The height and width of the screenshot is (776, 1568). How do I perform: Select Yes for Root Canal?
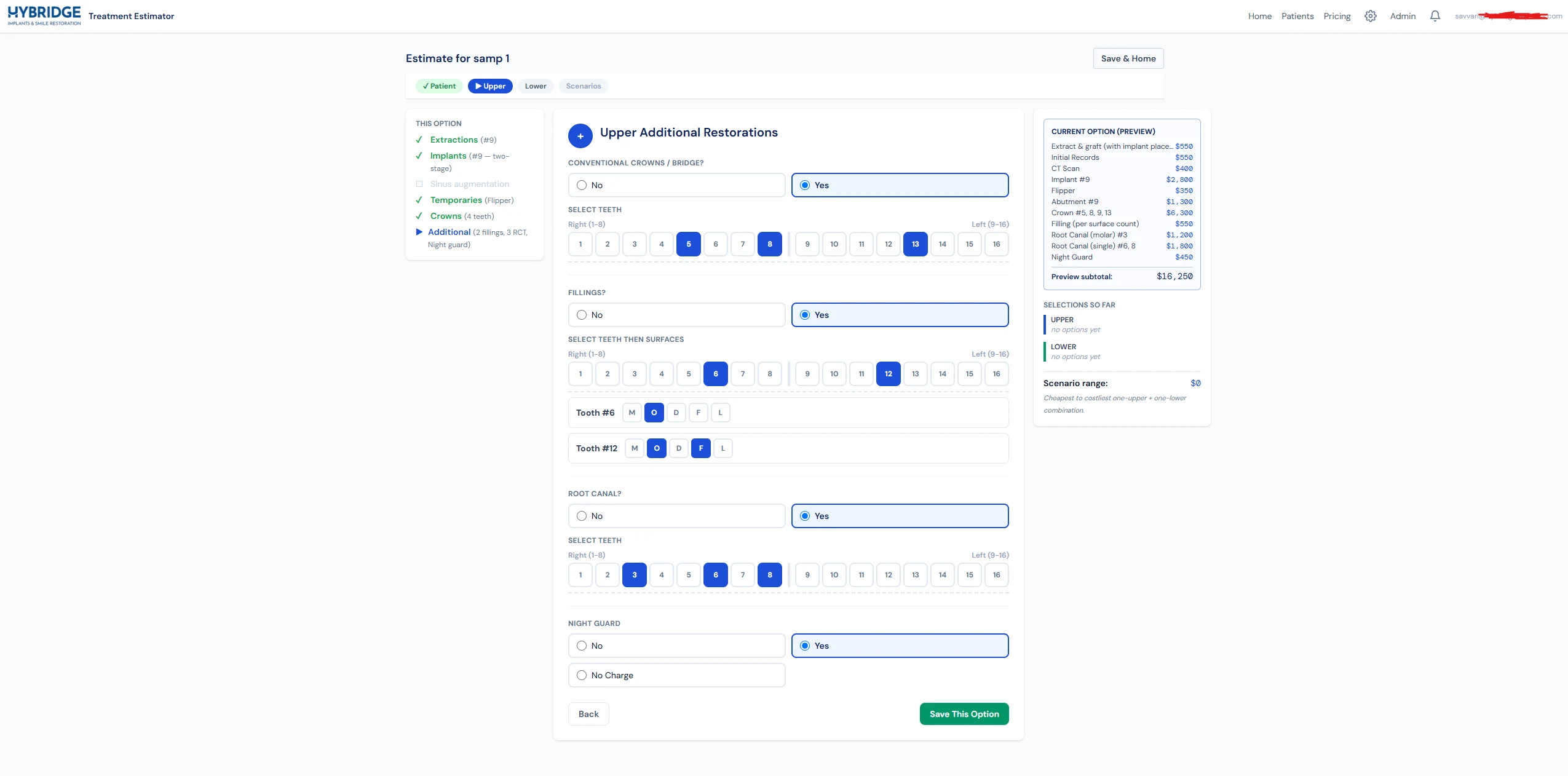pos(900,516)
